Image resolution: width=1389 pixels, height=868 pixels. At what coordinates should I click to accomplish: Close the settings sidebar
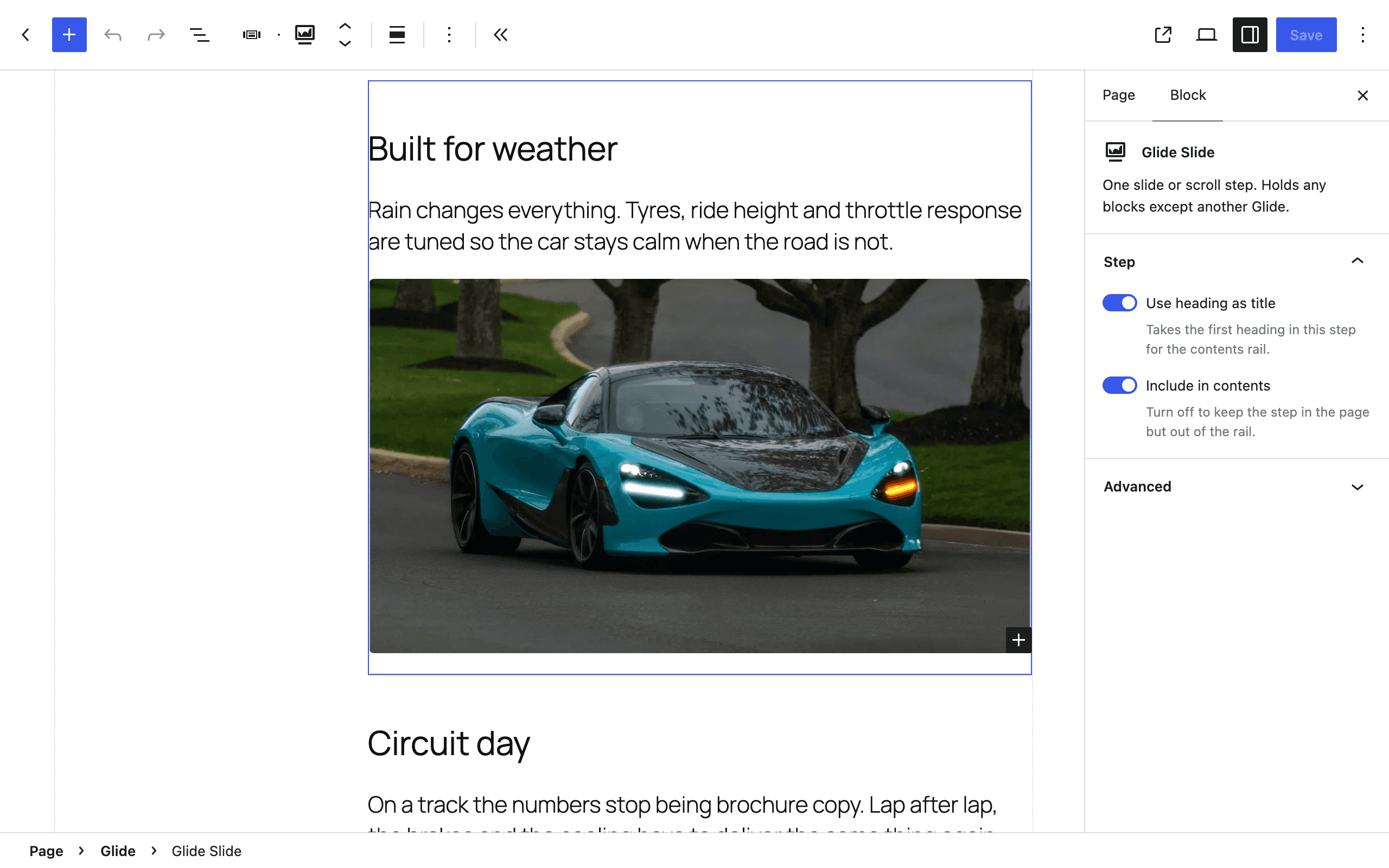(x=1362, y=95)
